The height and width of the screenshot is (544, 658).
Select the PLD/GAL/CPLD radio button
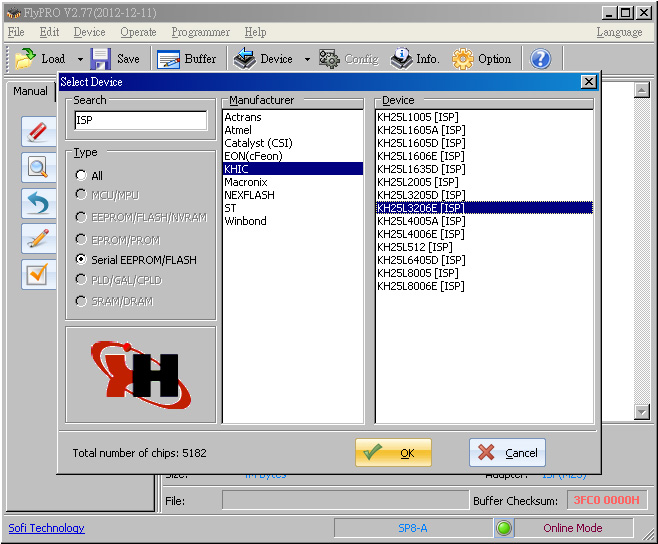click(x=81, y=280)
